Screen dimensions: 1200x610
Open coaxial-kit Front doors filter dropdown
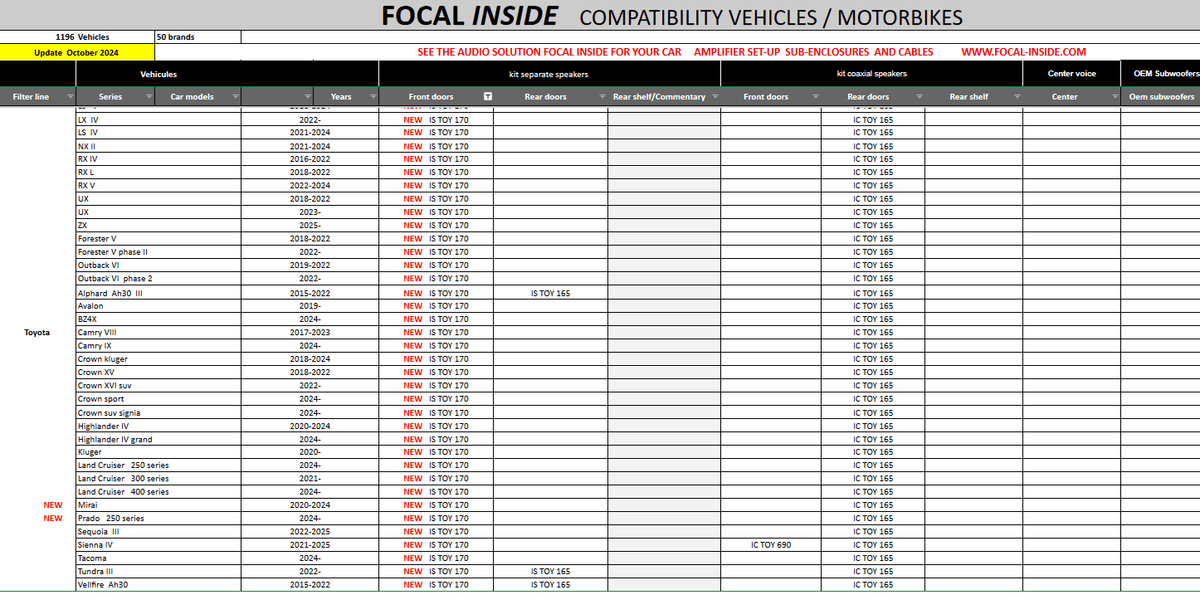(815, 97)
